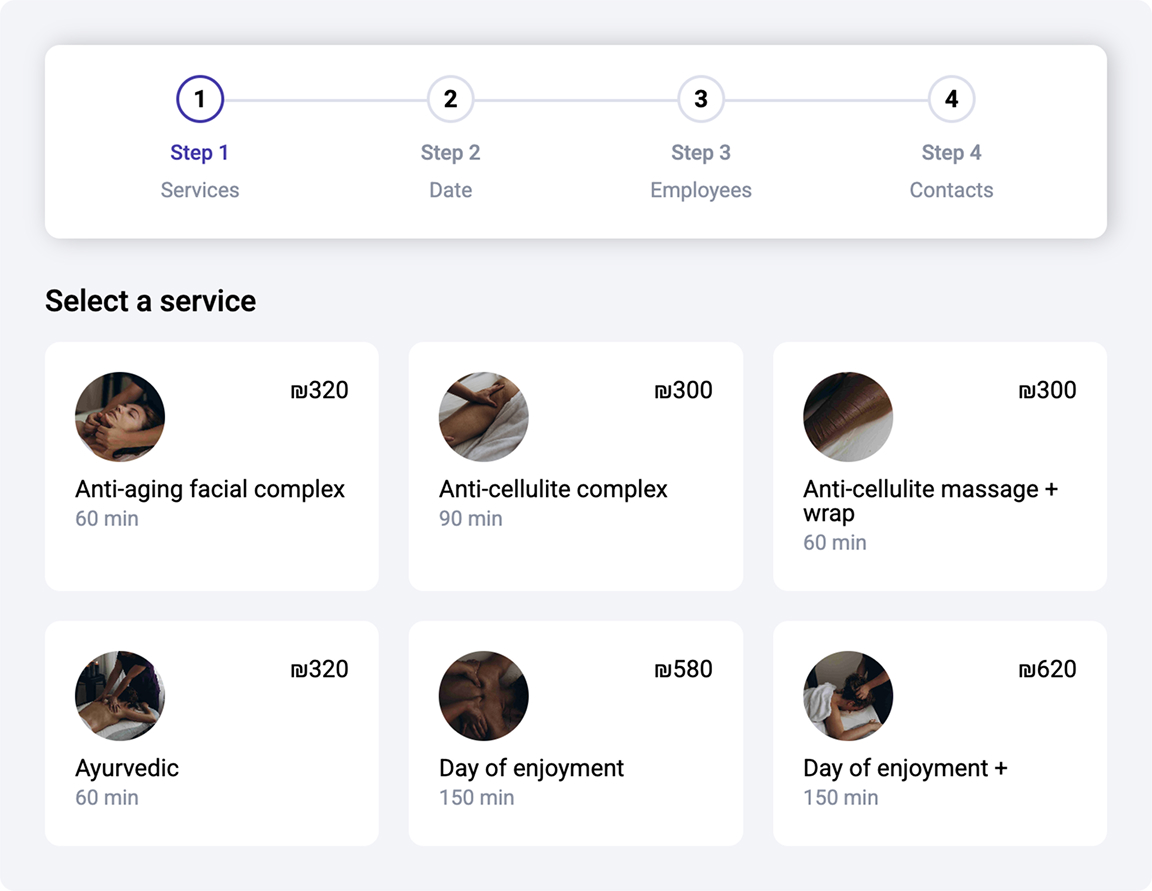The height and width of the screenshot is (891, 1152).
Task: Choose the Anti-cellulite massage + wrap title
Action: (930, 501)
